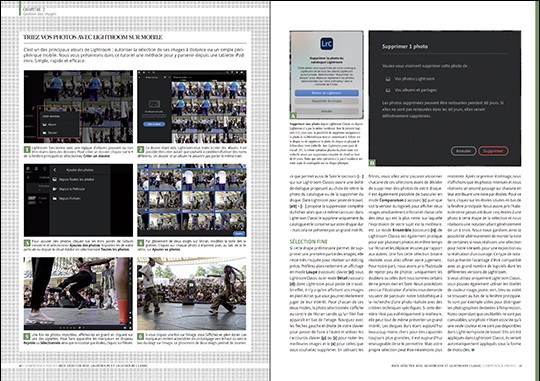Click the back chevron beside Ajouter des photos
Image resolution: width=540 pixels, height=381 pixels.
point(55,170)
